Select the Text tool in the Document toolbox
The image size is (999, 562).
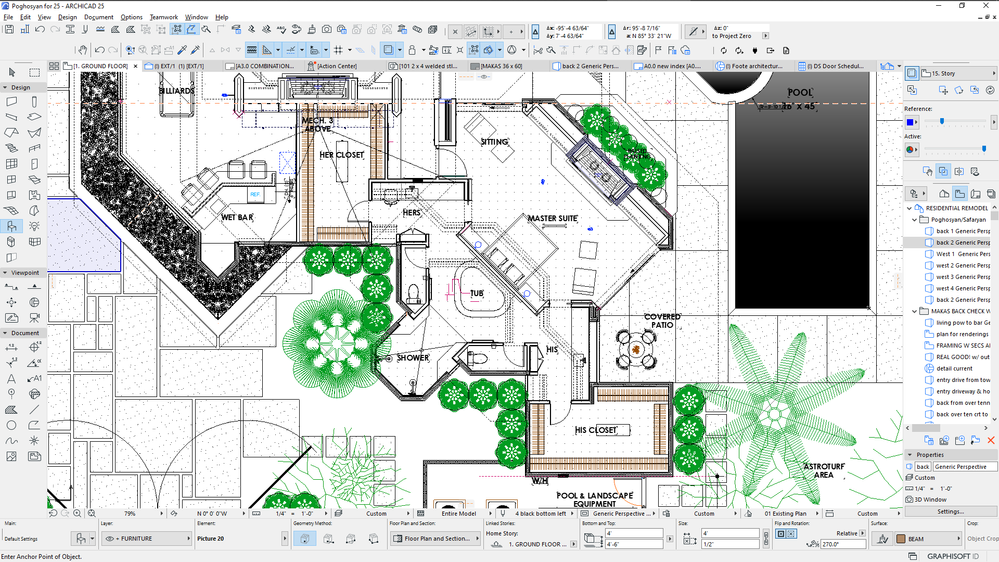click(11, 378)
